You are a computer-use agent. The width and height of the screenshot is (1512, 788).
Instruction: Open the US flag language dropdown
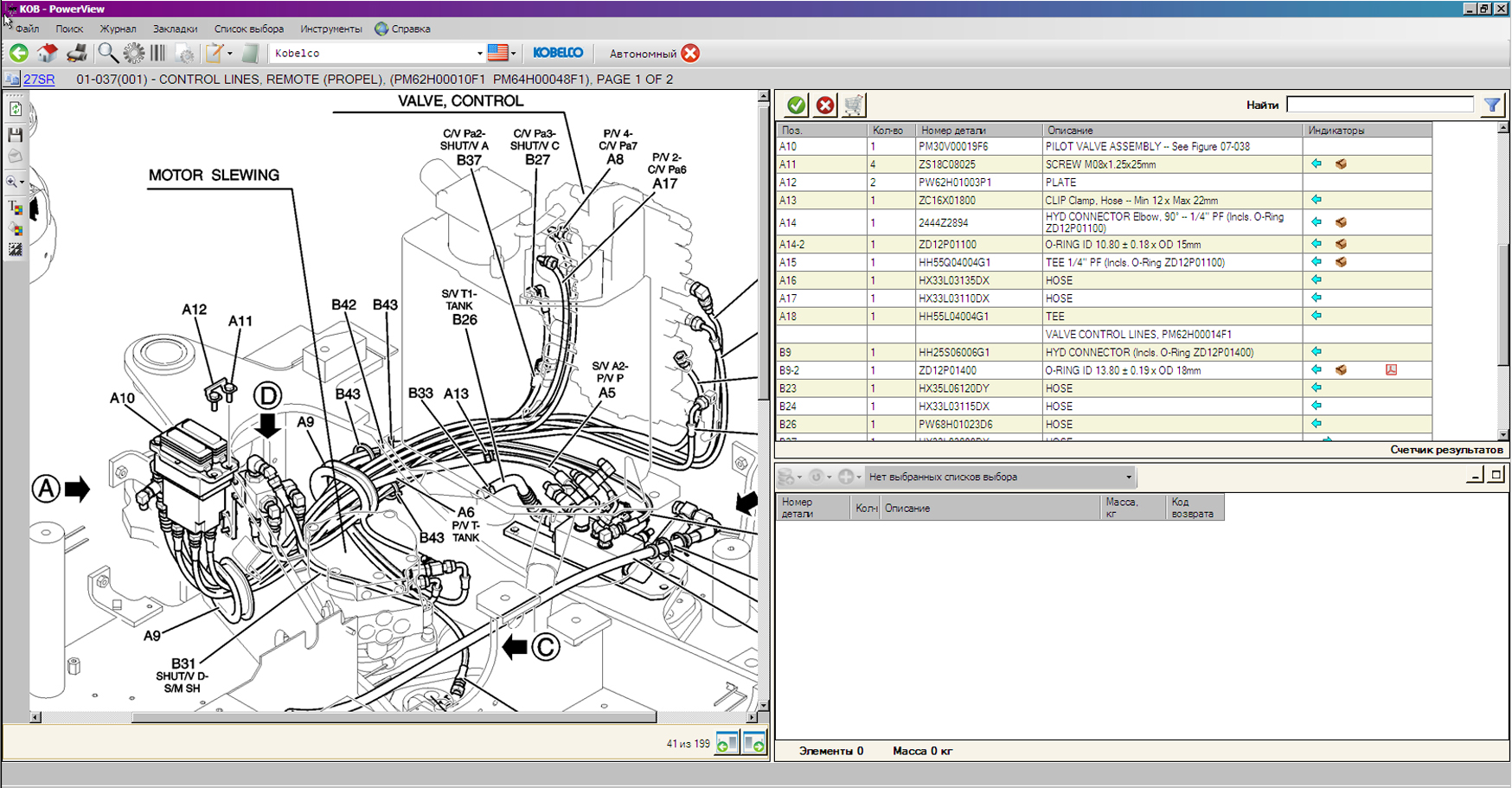(x=503, y=54)
